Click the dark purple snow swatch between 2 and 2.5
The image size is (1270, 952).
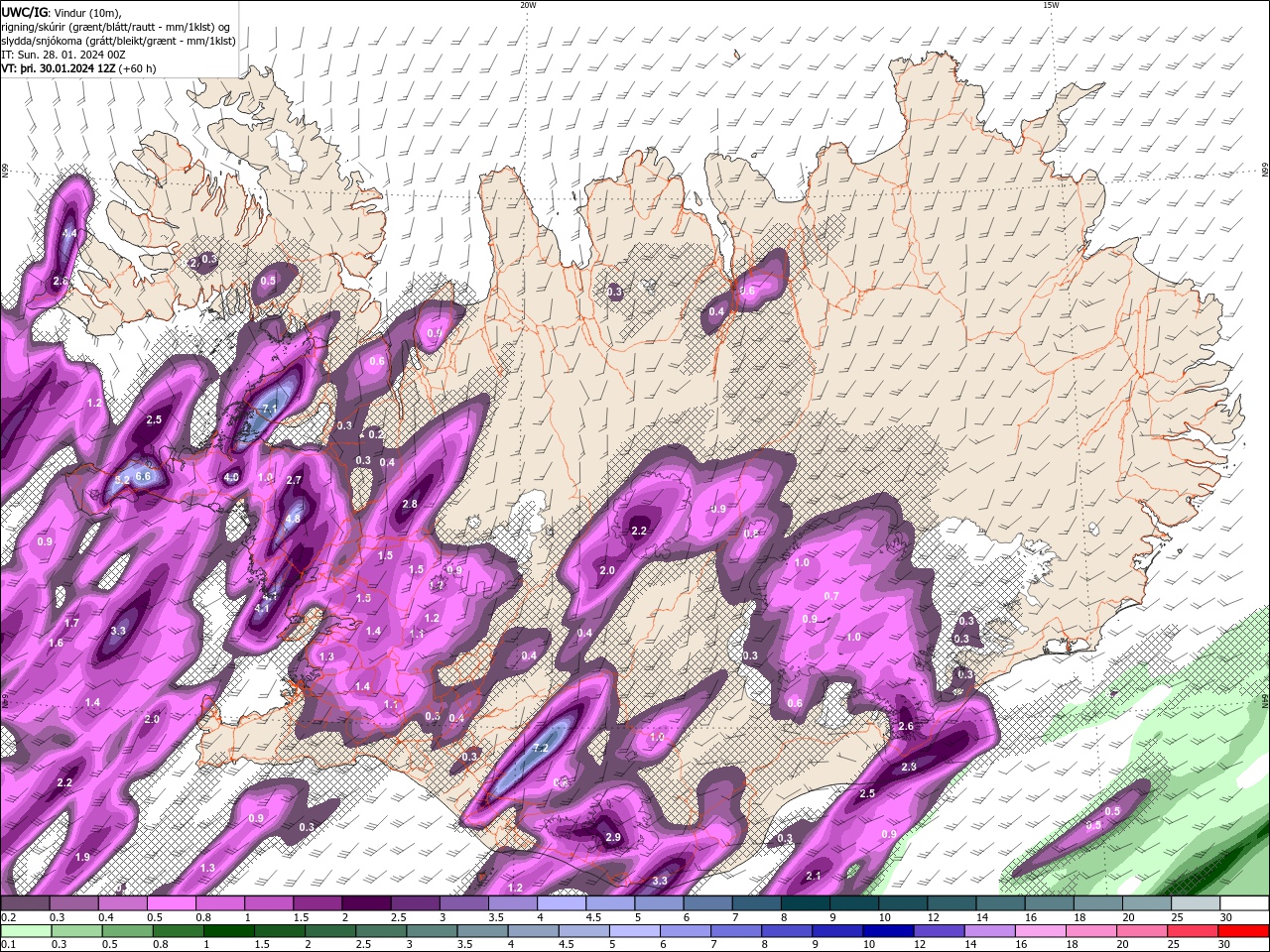point(365,903)
